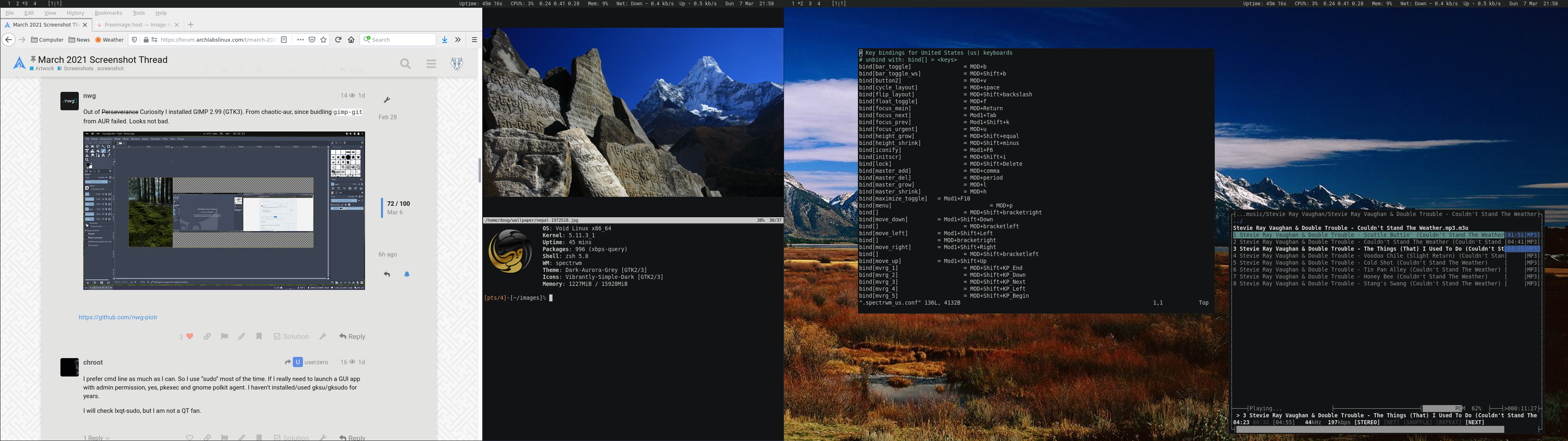The height and width of the screenshot is (441, 1568).
Task: Click Firefox reload page icon
Action: click(x=339, y=40)
